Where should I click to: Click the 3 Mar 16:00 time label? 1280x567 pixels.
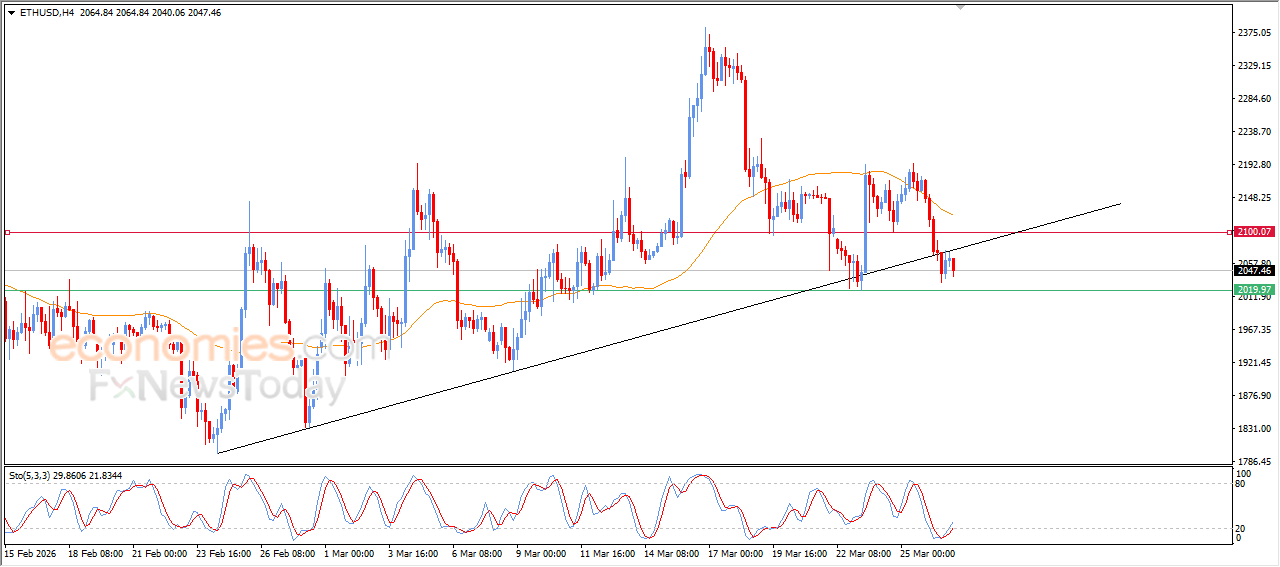pyautogui.click(x=413, y=552)
